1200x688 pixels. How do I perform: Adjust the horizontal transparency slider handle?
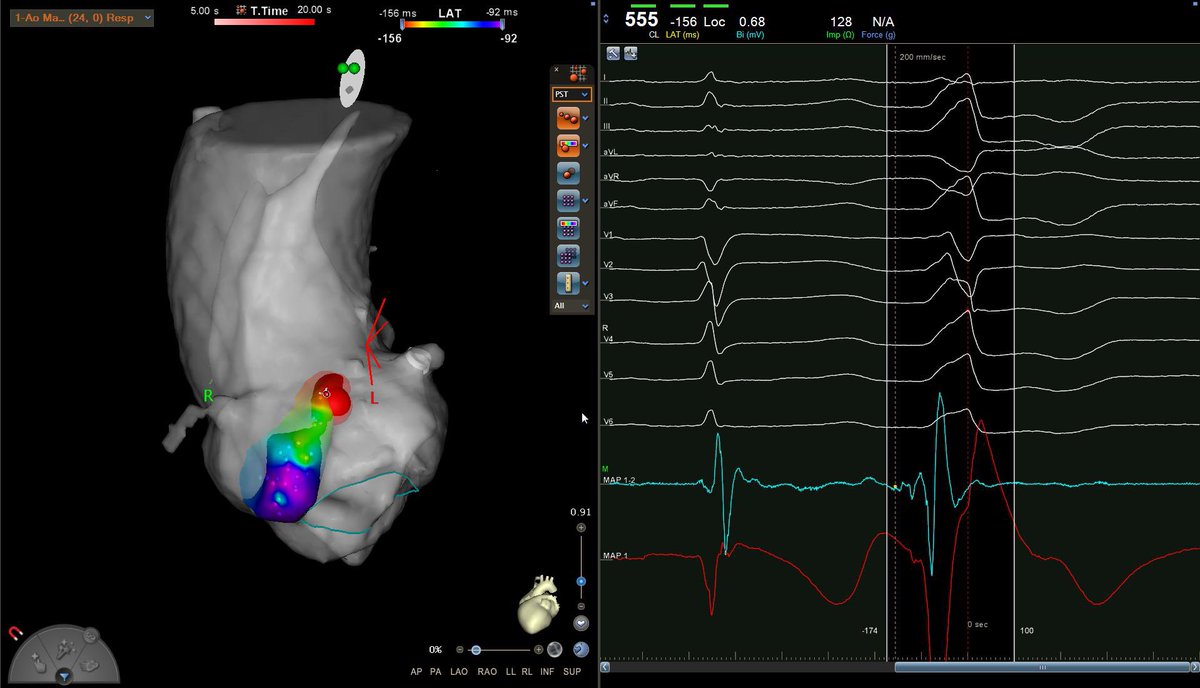(475, 650)
